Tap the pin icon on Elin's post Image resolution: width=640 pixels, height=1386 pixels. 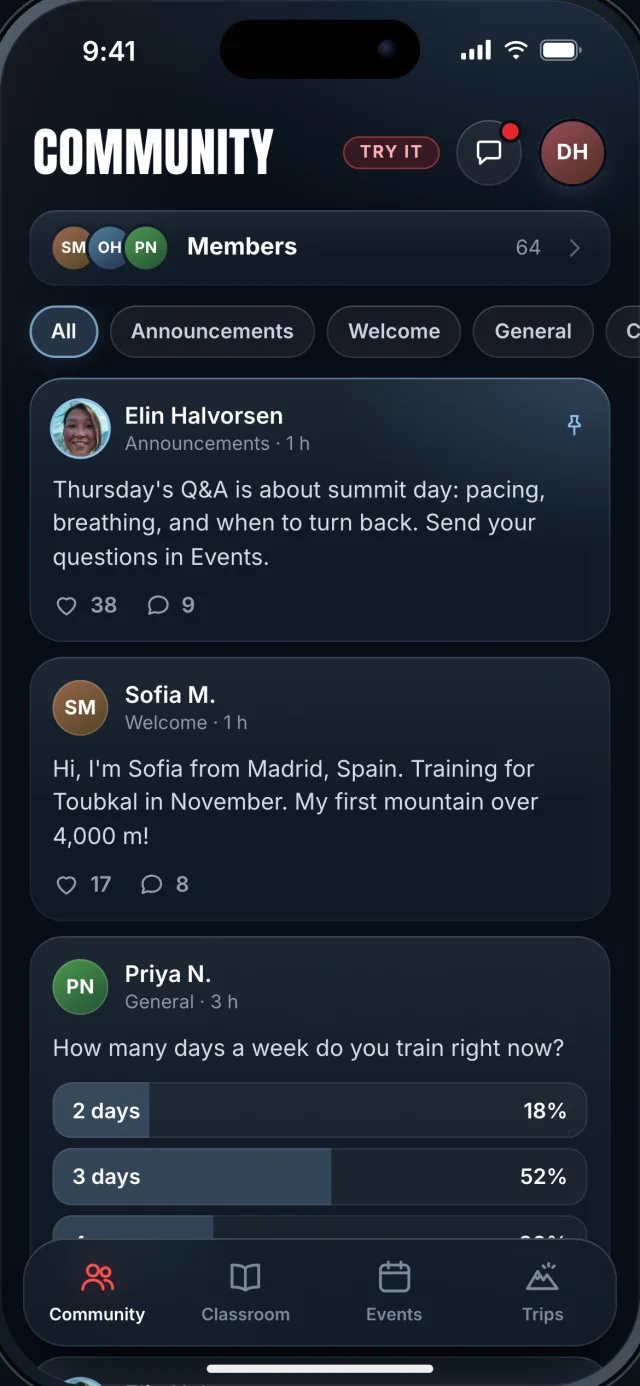click(574, 426)
